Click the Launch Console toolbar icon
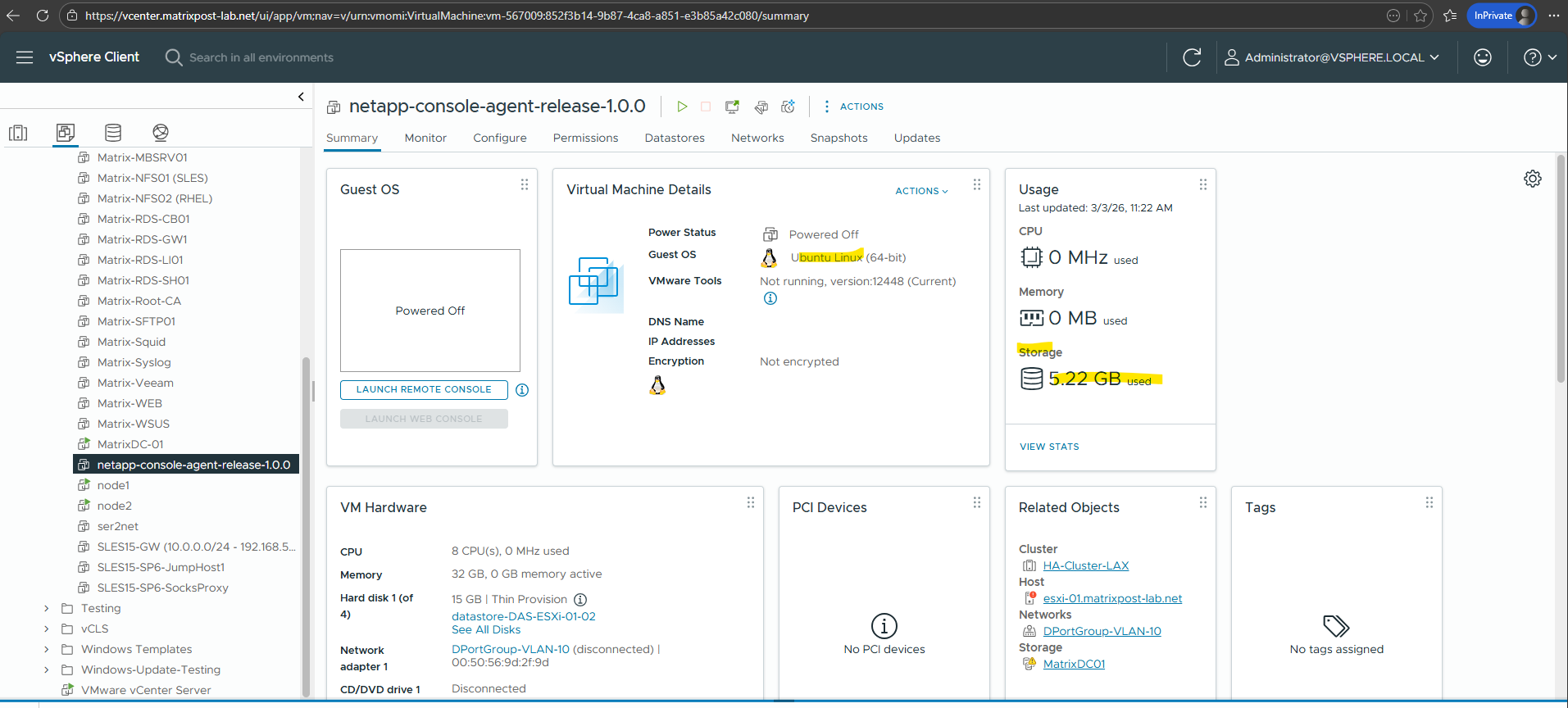 (x=732, y=107)
